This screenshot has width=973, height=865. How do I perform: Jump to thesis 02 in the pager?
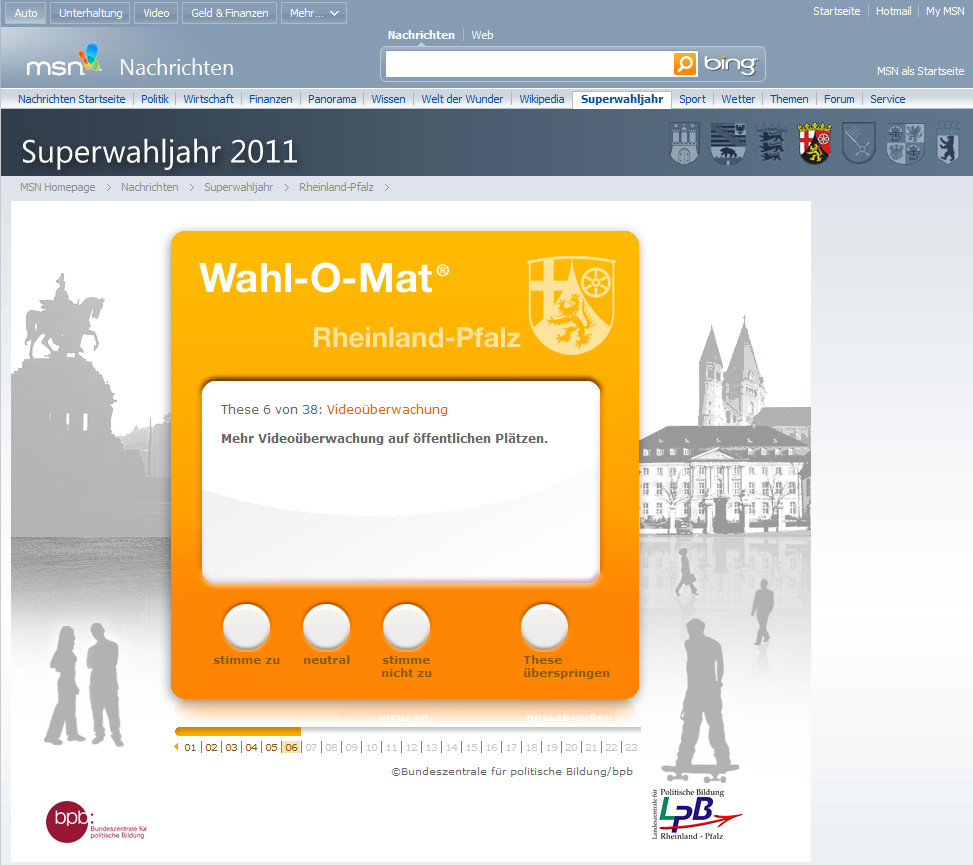coord(212,747)
